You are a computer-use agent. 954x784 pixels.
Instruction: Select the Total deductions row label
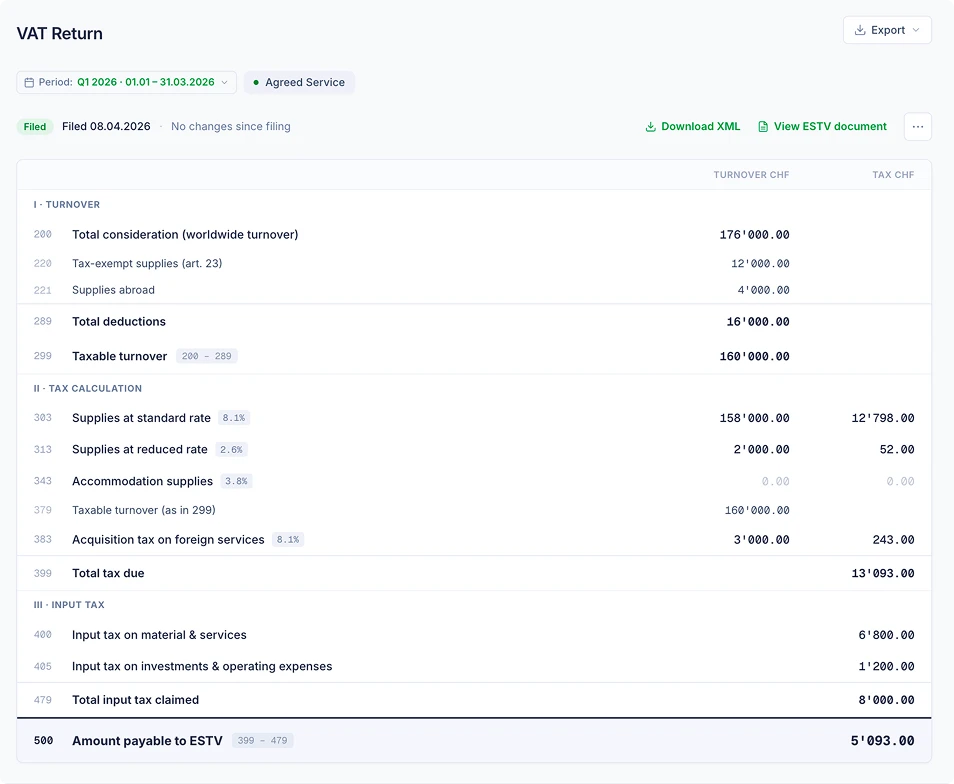[119, 322]
